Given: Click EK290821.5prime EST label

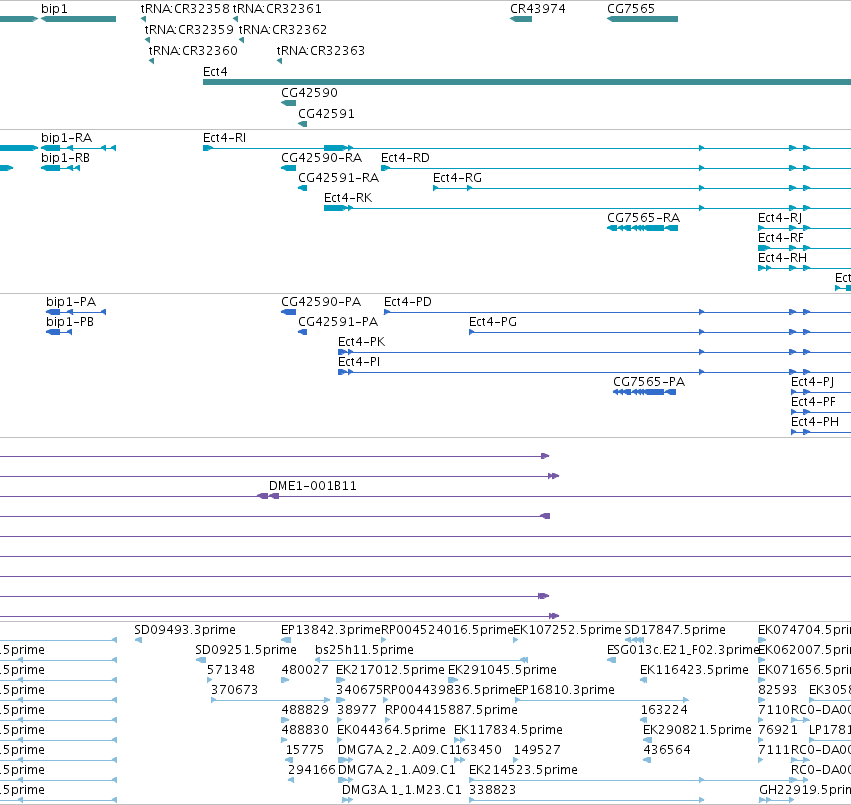Looking at the screenshot, I should point(697,730).
